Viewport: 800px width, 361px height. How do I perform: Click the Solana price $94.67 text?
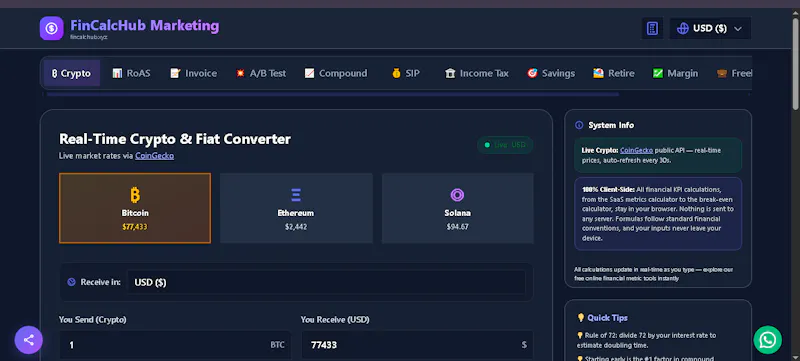click(x=458, y=227)
